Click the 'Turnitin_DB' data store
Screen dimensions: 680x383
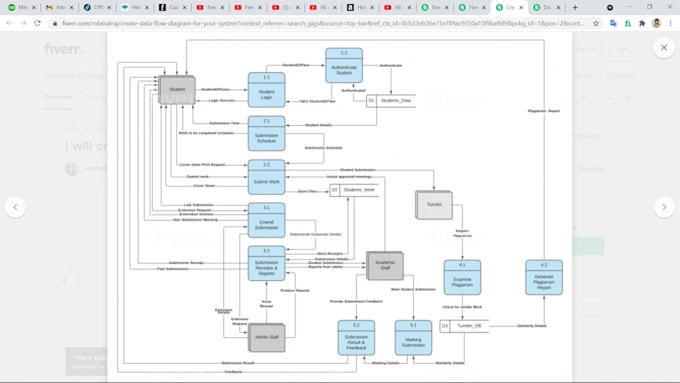click(464, 326)
